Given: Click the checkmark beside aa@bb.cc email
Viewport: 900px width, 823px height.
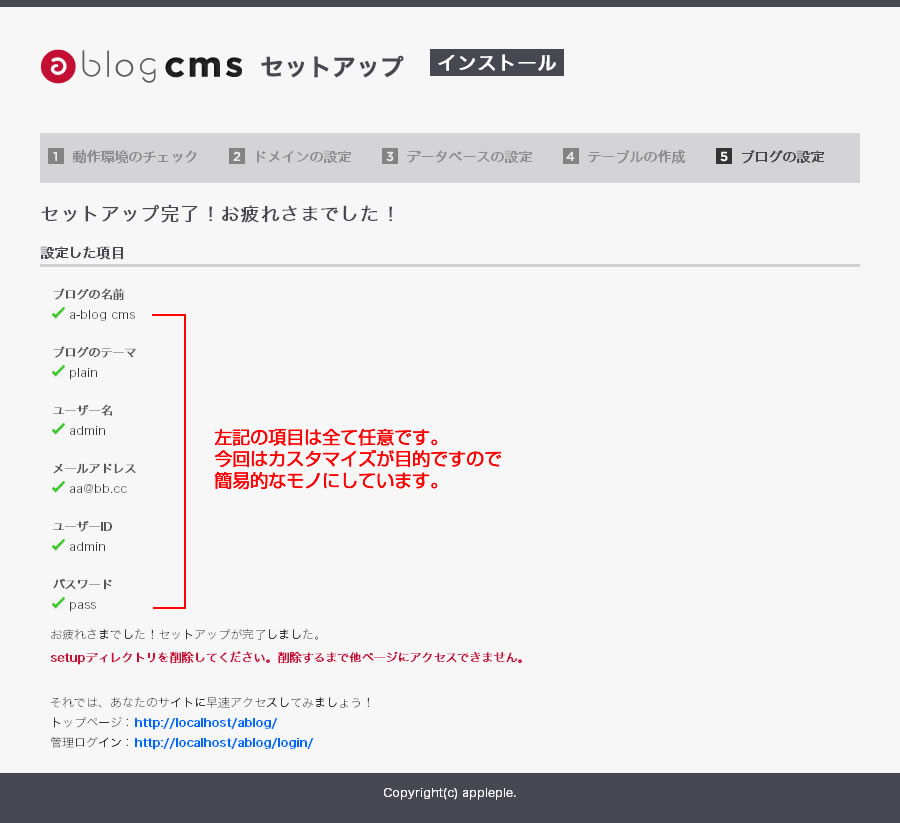Looking at the screenshot, I should point(58,488).
